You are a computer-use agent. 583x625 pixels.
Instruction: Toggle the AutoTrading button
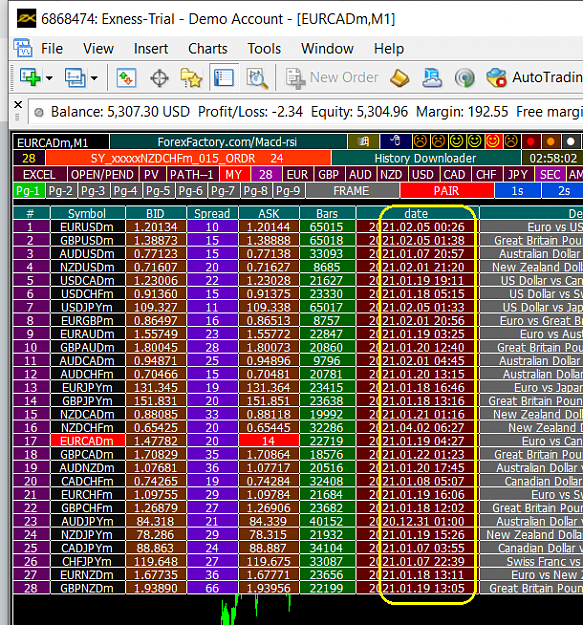pyautogui.click(x=534, y=77)
